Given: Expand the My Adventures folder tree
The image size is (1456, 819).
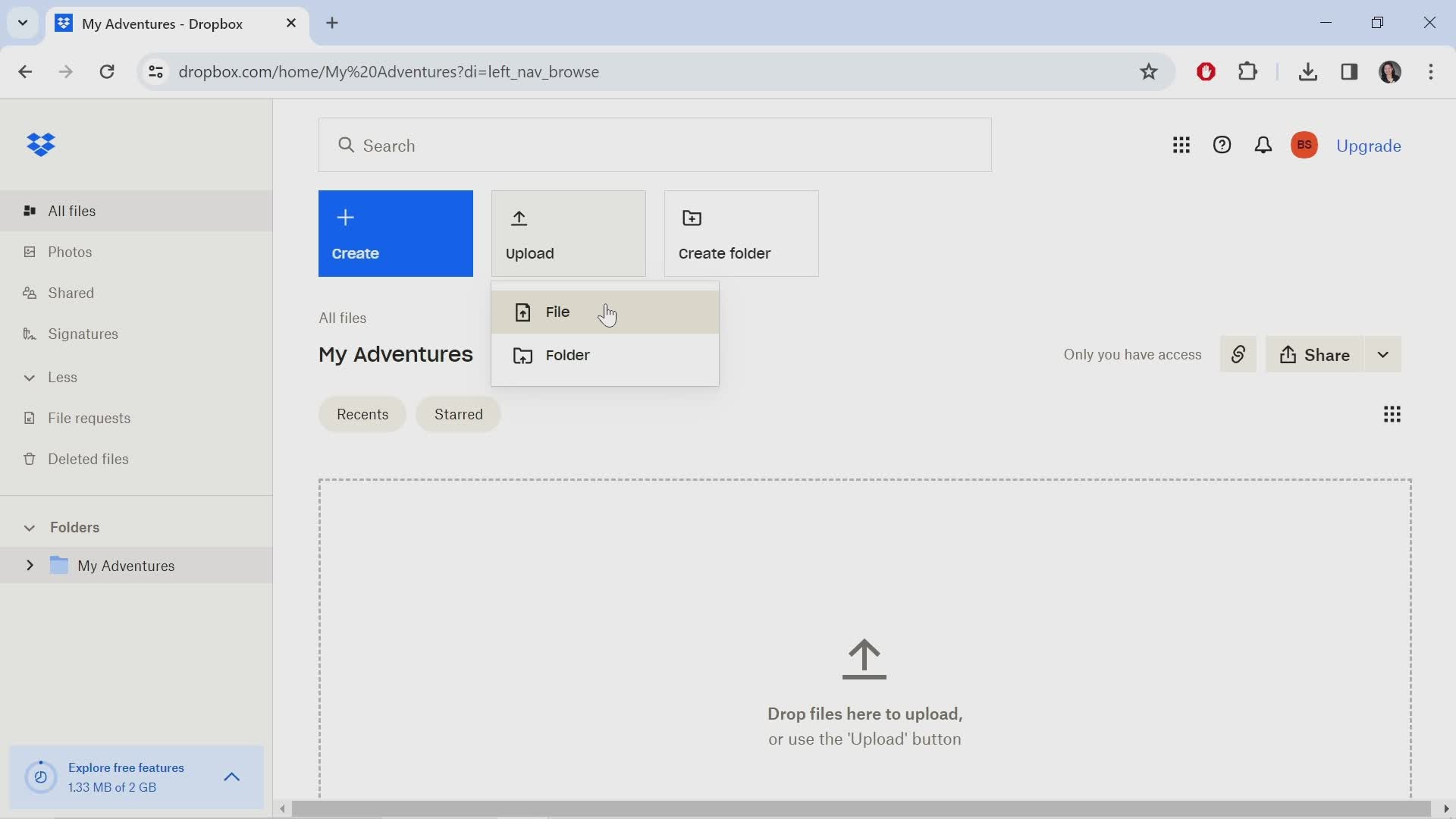Looking at the screenshot, I should 30,565.
